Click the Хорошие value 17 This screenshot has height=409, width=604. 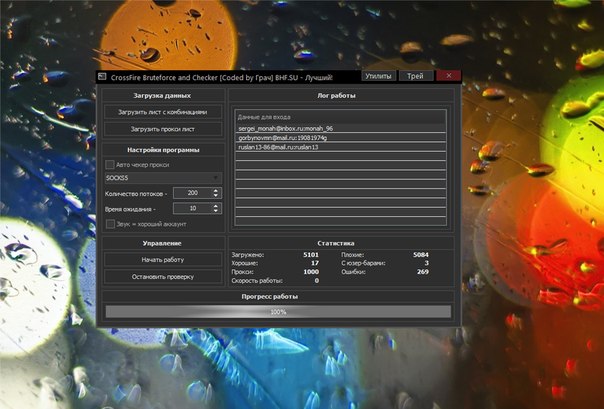(x=315, y=263)
